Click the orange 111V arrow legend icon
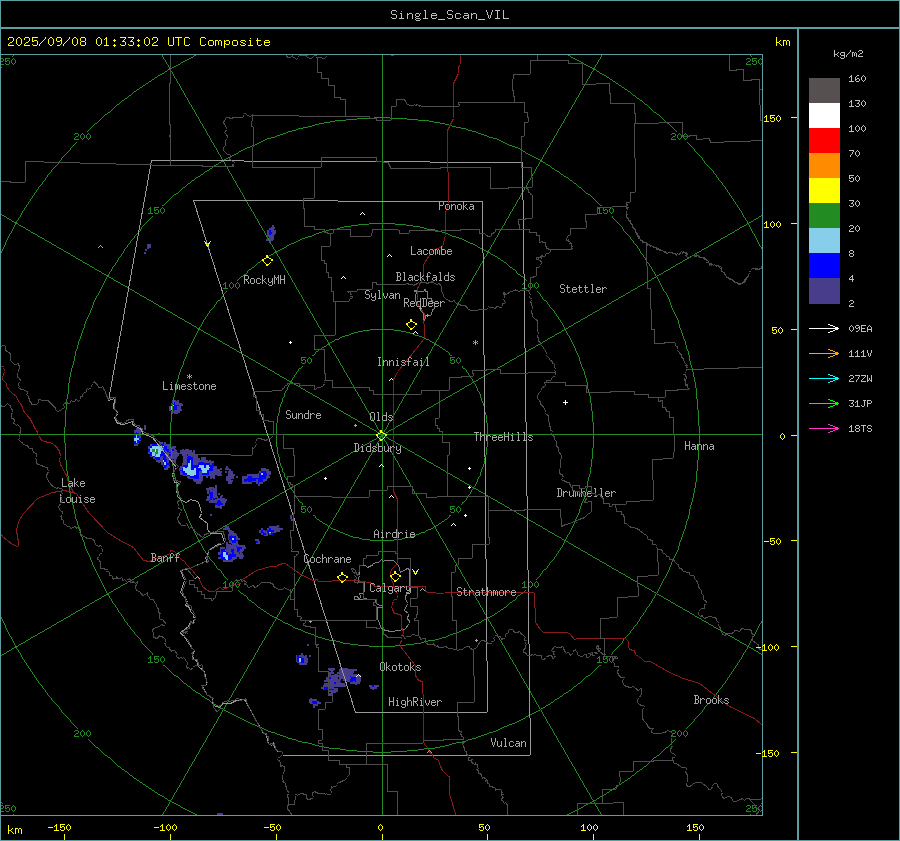The height and width of the screenshot is (841, 900). [824, 354]
